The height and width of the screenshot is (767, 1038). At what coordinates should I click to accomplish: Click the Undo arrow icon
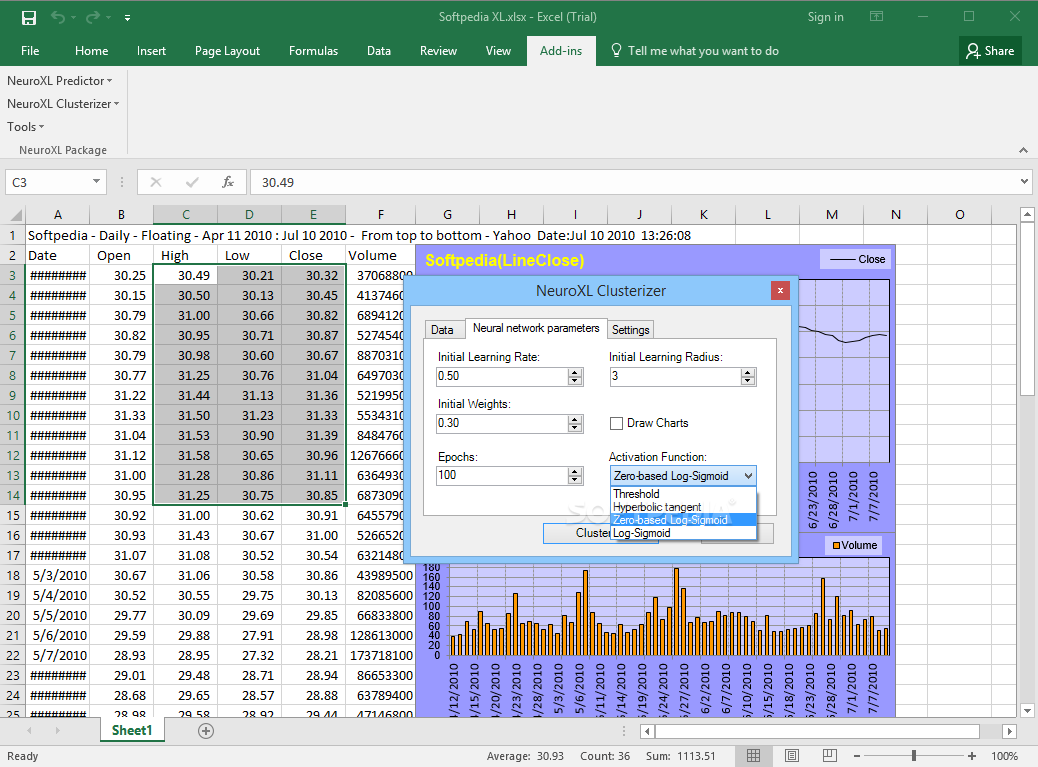tap(58, 18)
